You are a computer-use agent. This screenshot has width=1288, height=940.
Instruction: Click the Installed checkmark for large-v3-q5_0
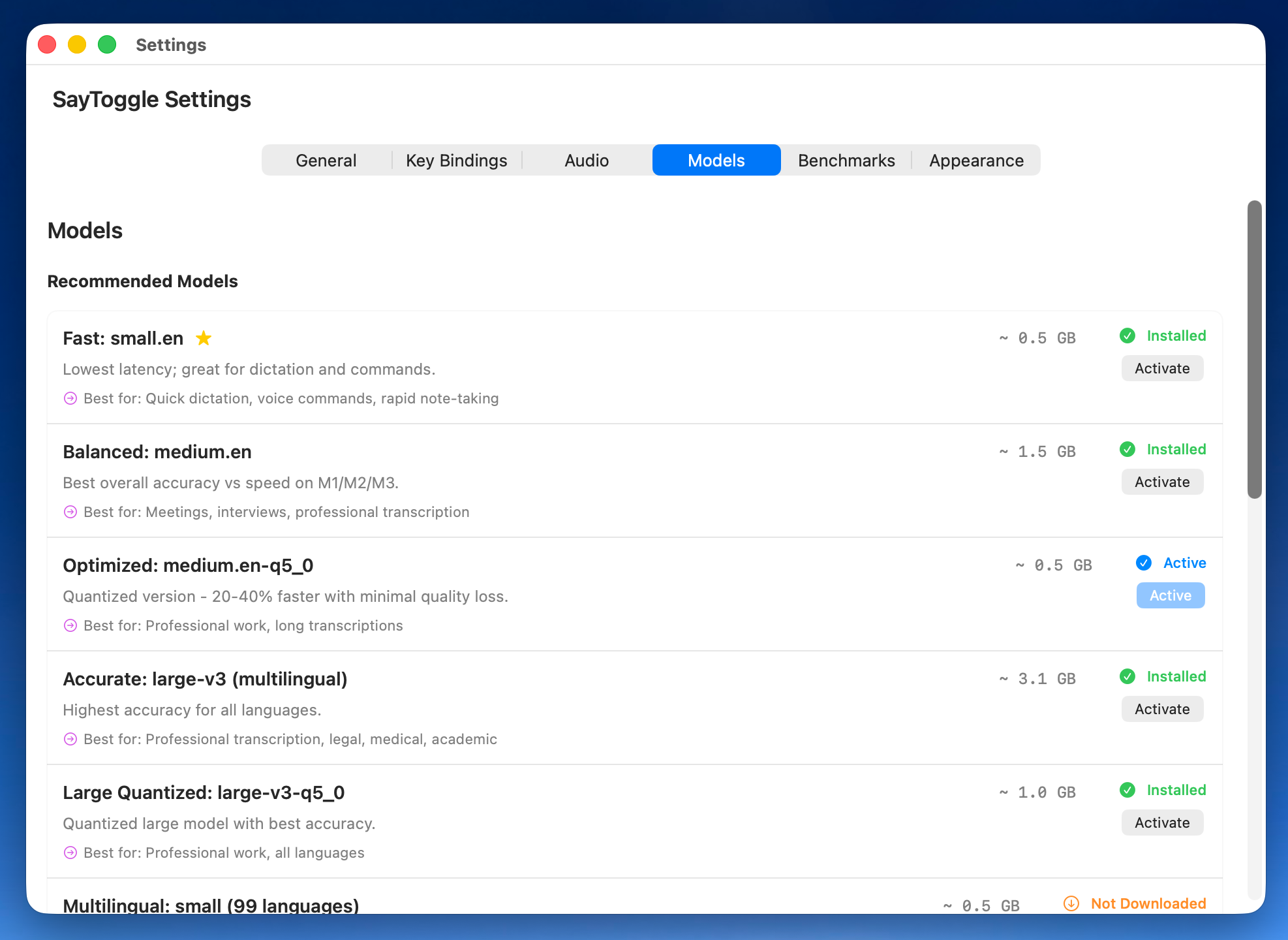coord(1128,791)
